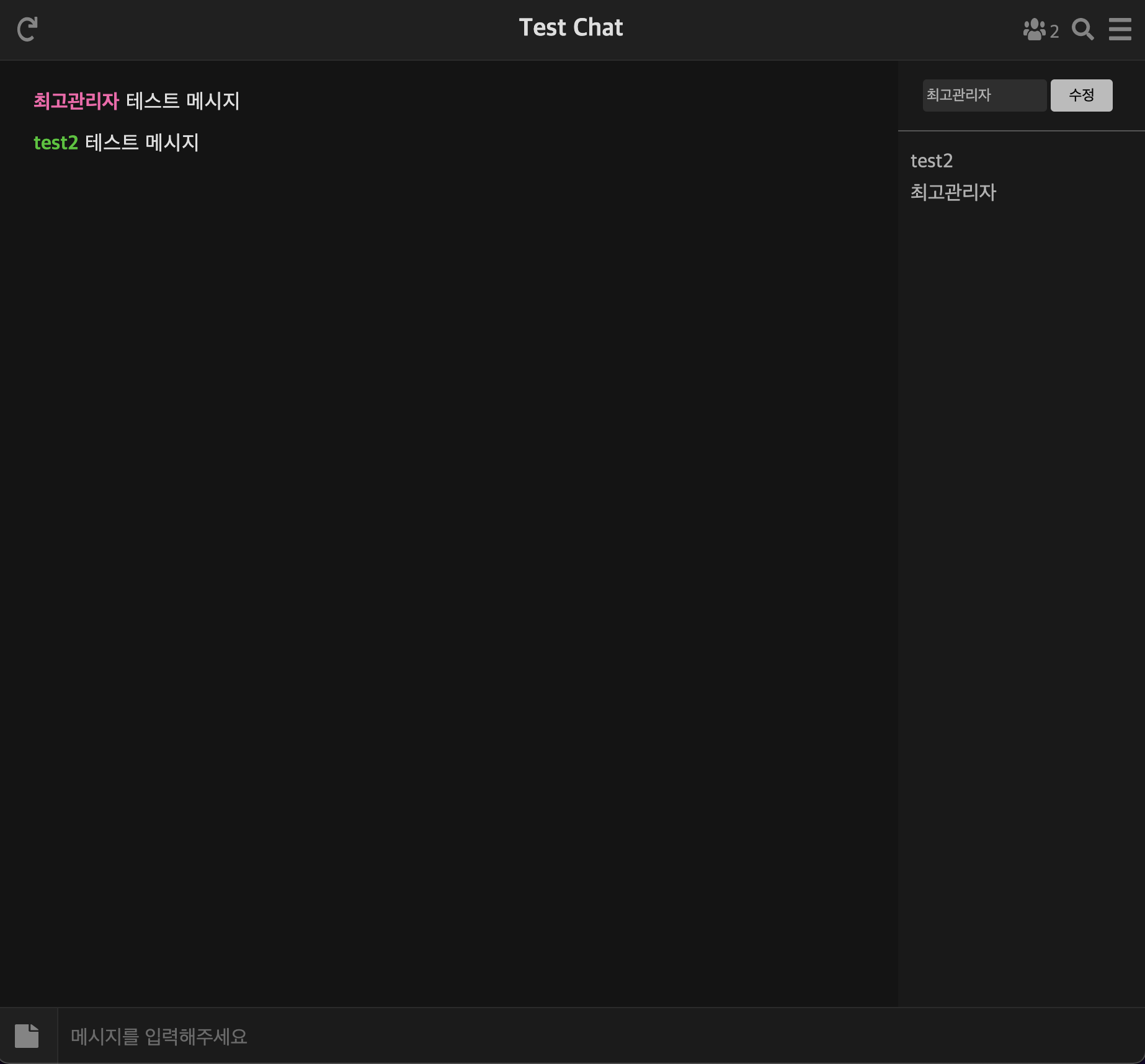Click empty space in the user list panel
This screenshot has width=1145, height=1064.
click(1021, 558)
